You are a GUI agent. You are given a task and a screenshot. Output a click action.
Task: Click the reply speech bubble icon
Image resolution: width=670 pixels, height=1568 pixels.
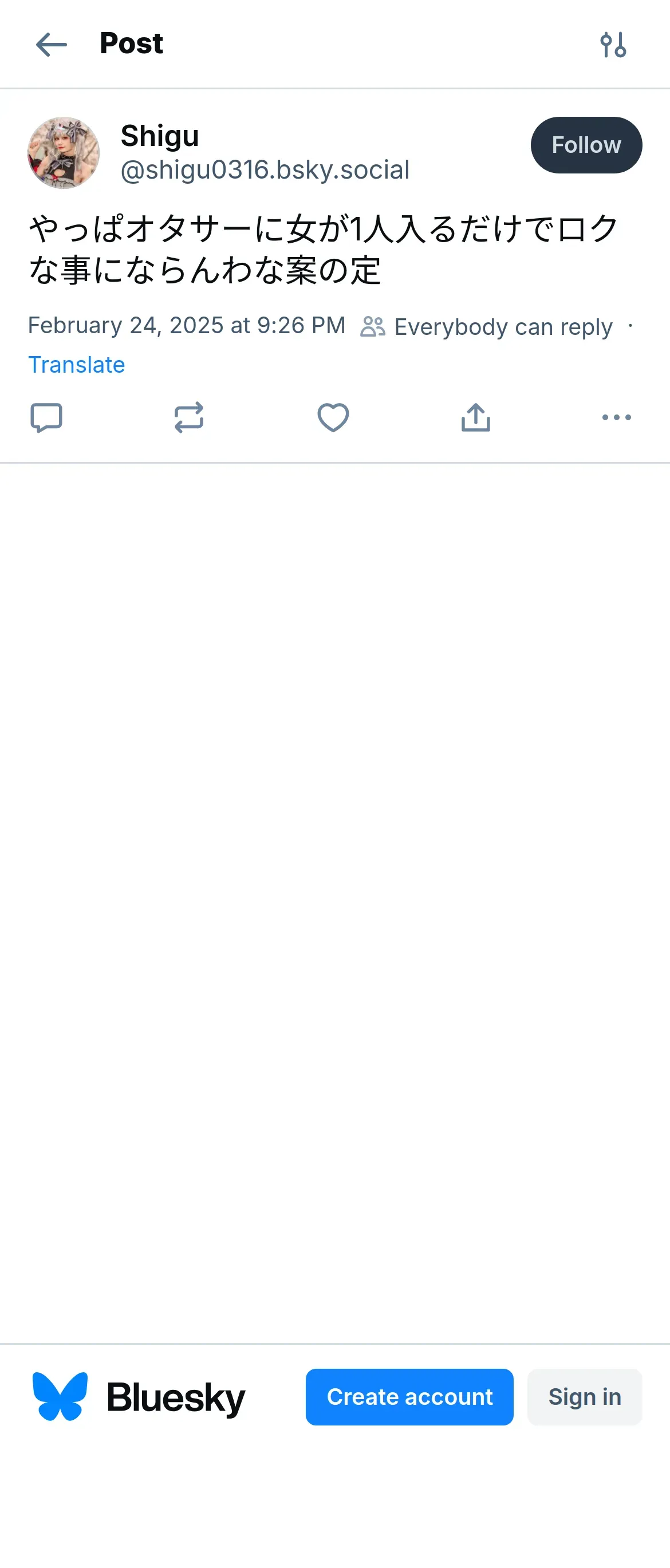pyautogui.click(x=46, y=417)
